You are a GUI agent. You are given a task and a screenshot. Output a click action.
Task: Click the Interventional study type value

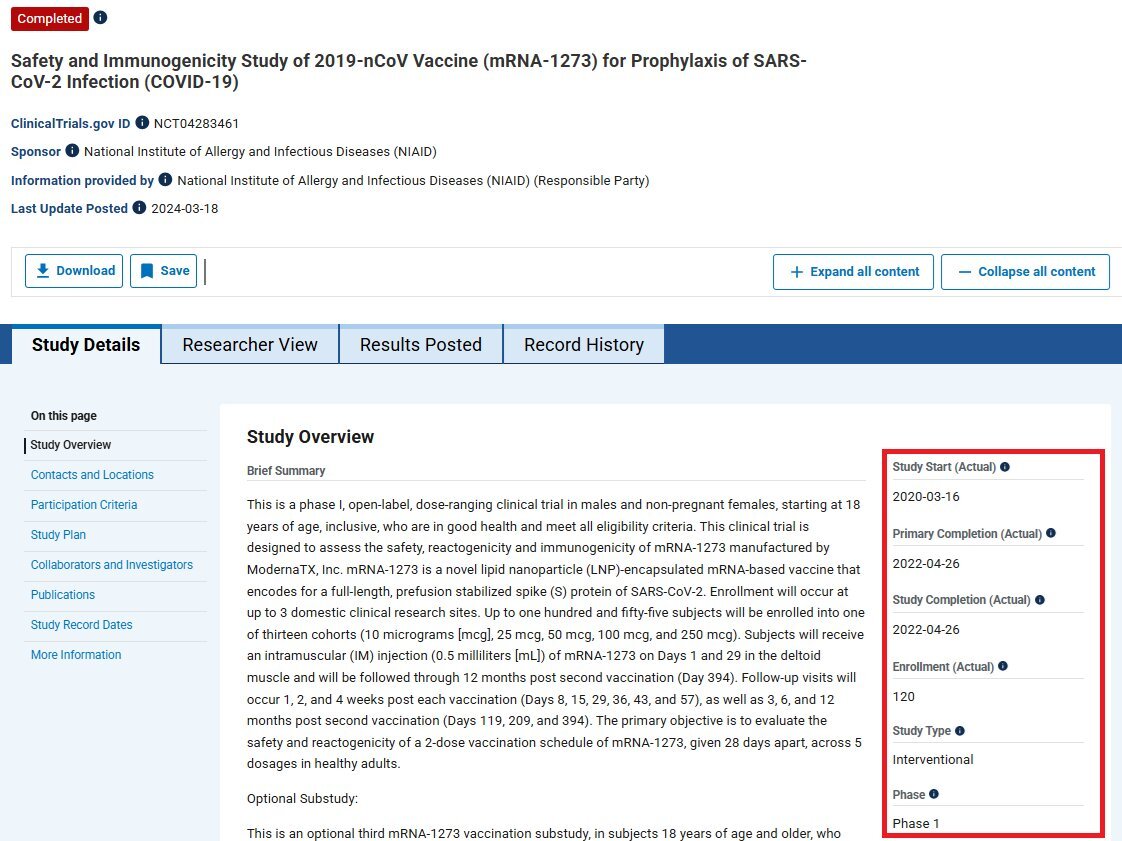[933, 759]
